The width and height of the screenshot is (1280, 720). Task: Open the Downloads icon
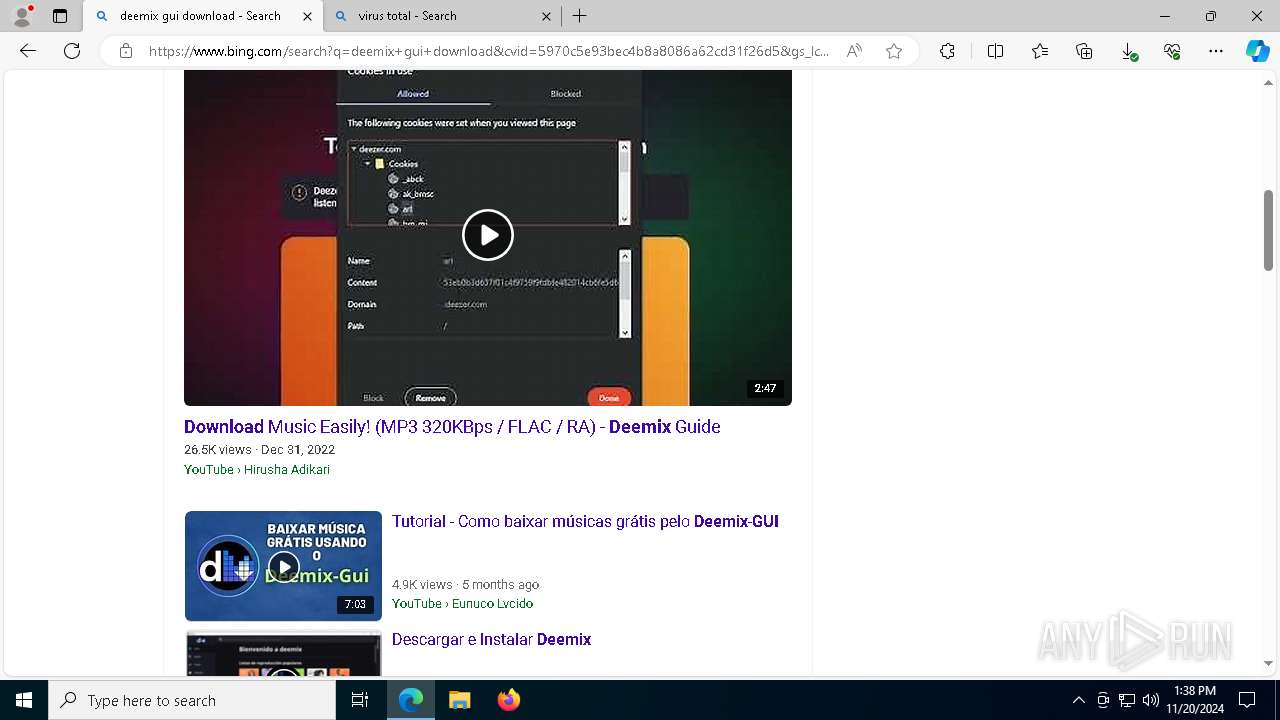[x=1128, y=51]
